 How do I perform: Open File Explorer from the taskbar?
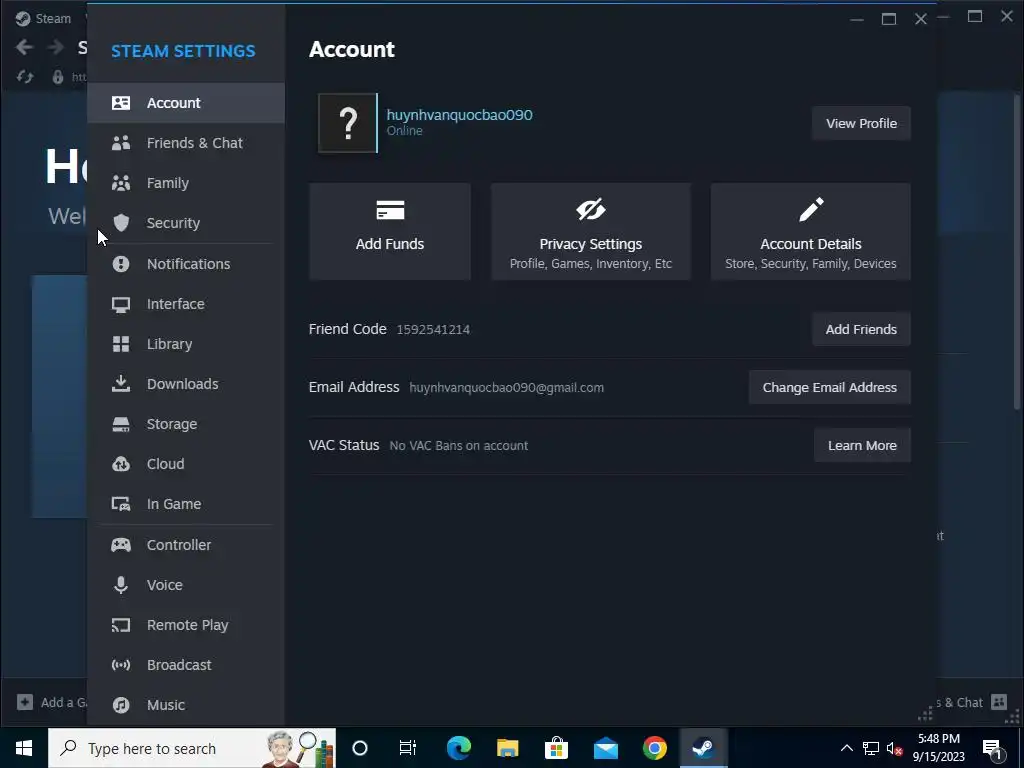[507, 748]
